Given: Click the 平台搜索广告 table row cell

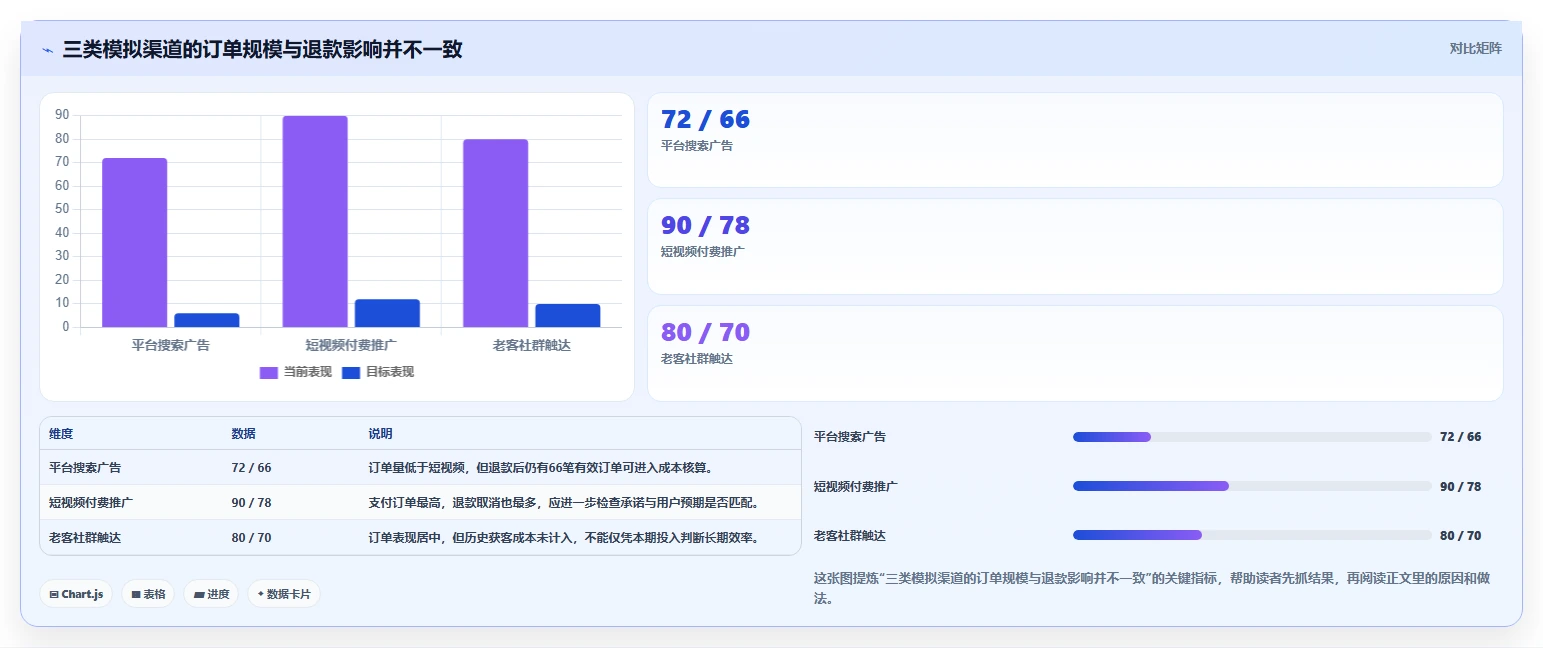Looking at the screenshot, I should tap(85, 467).
